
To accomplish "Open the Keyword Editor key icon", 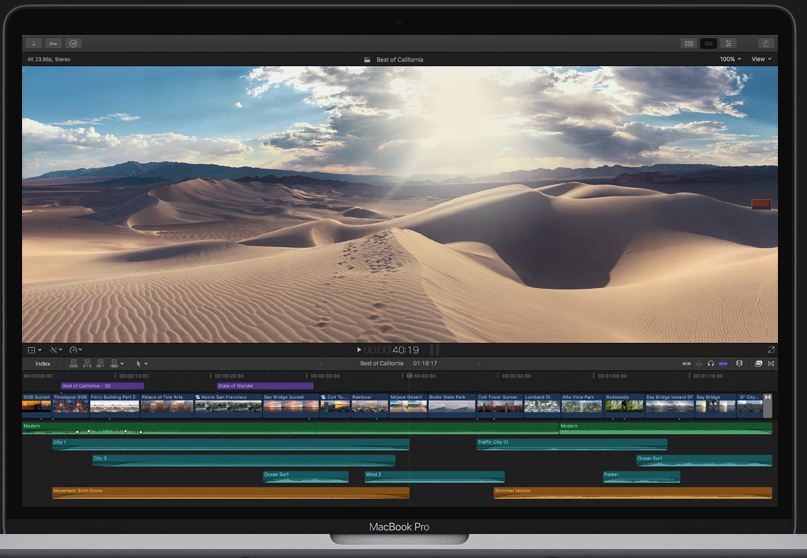I will (54, 44).
